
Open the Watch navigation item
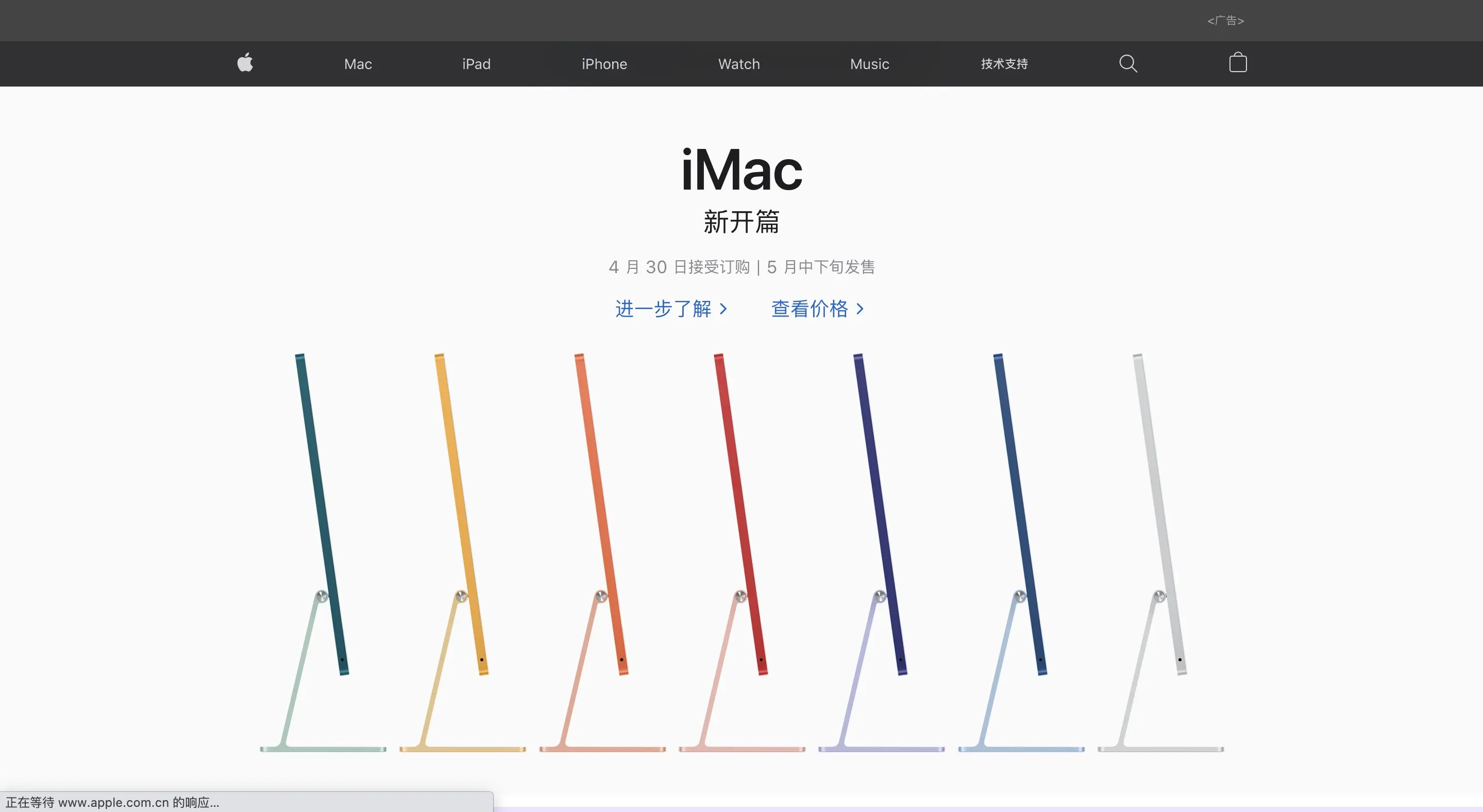pos(738,64)
